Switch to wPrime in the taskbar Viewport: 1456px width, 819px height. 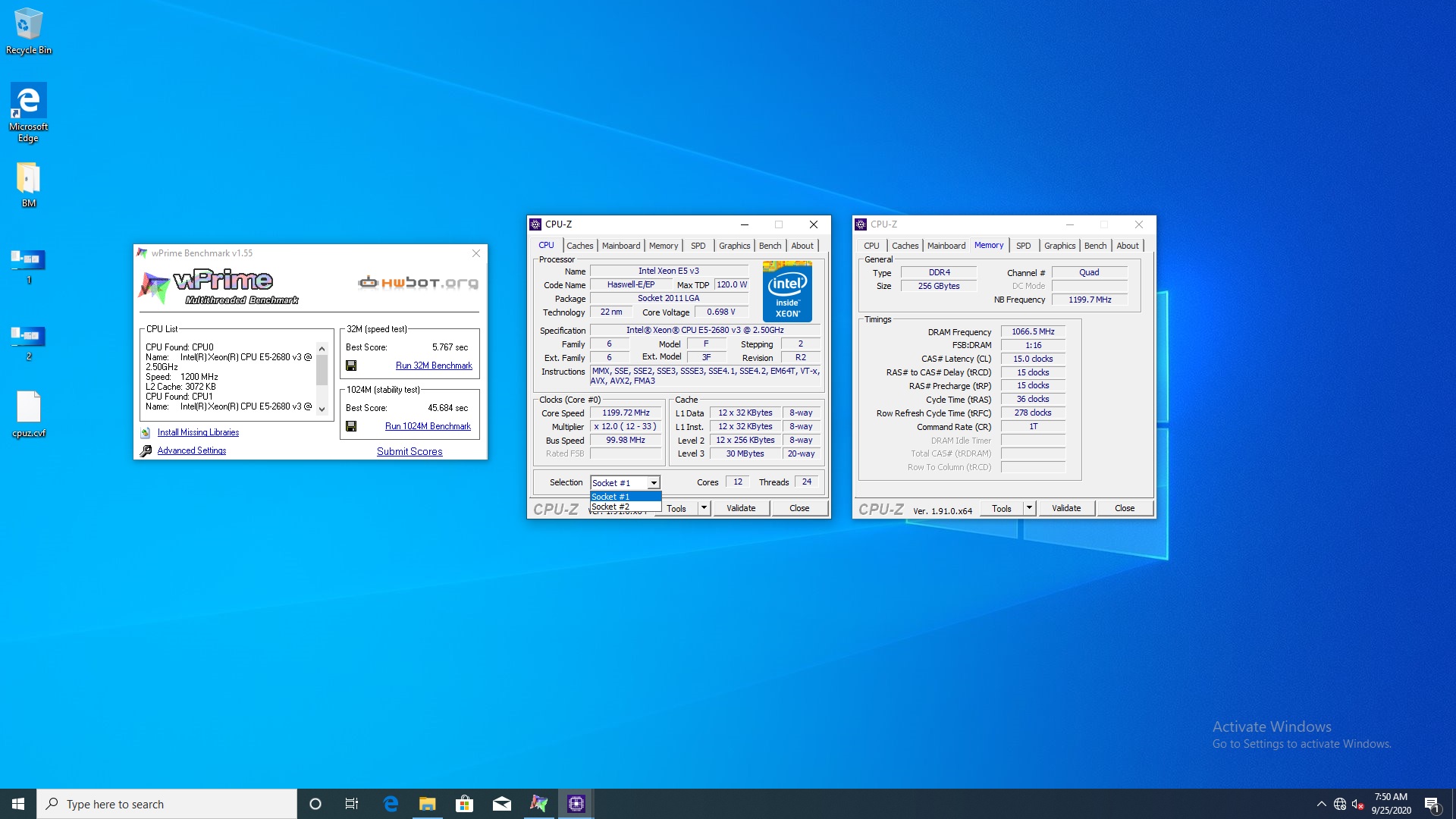(538, 804)
